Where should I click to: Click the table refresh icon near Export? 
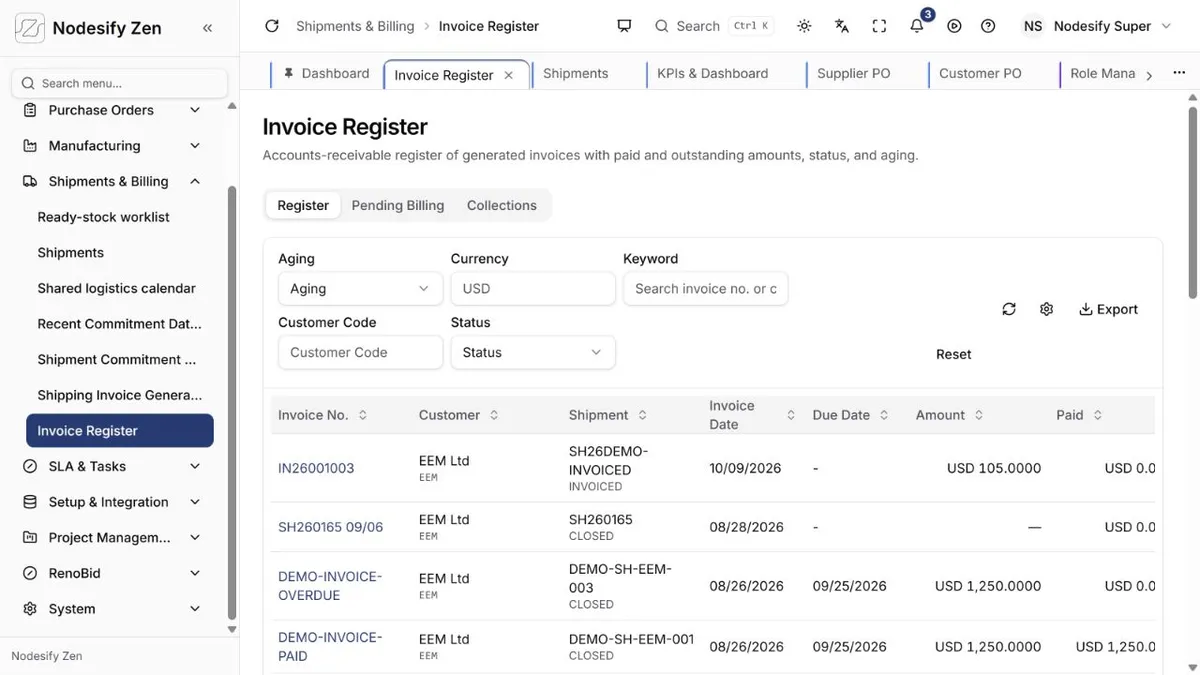1009,309
